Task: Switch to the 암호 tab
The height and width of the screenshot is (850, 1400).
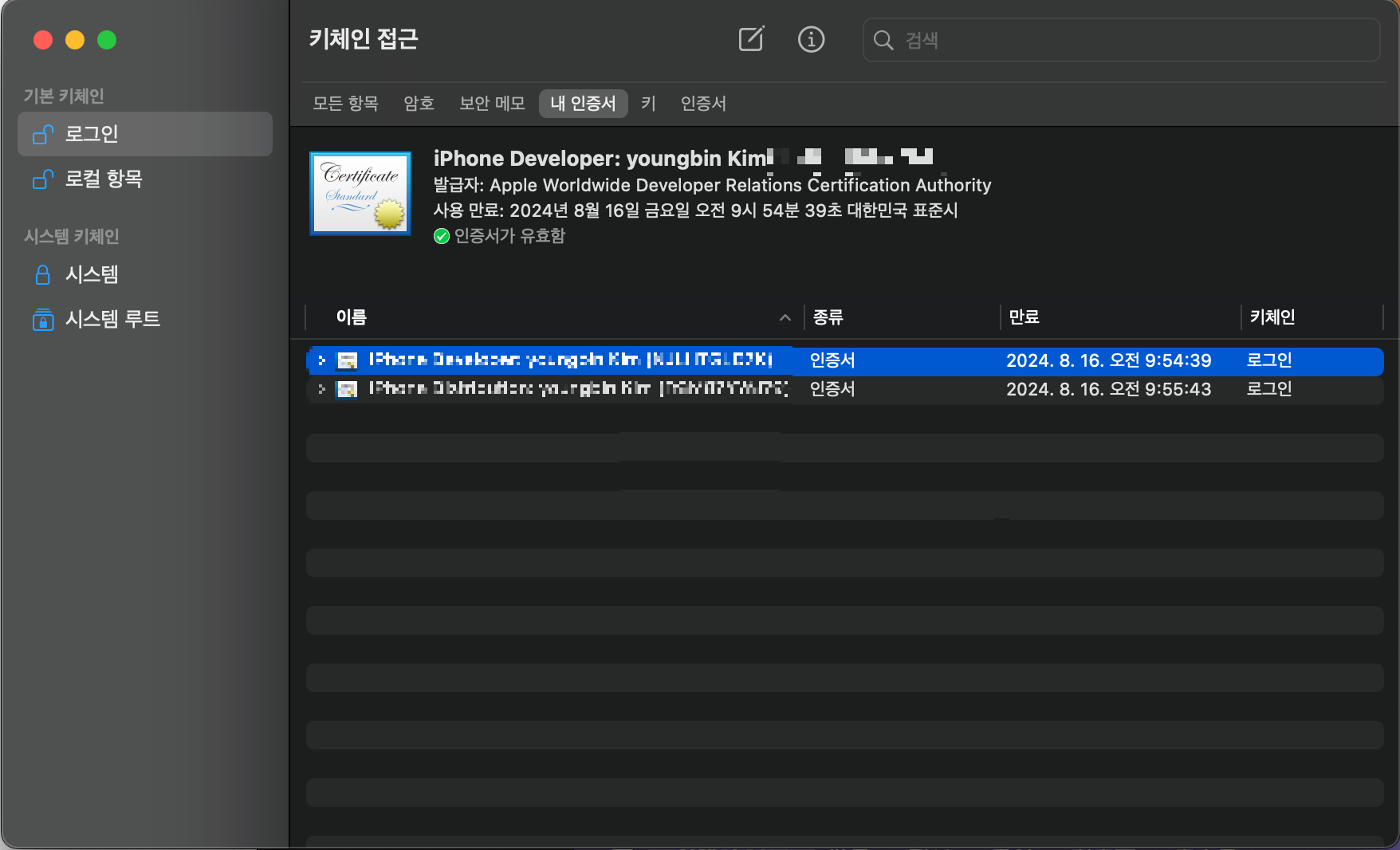Action: point(419,104)
